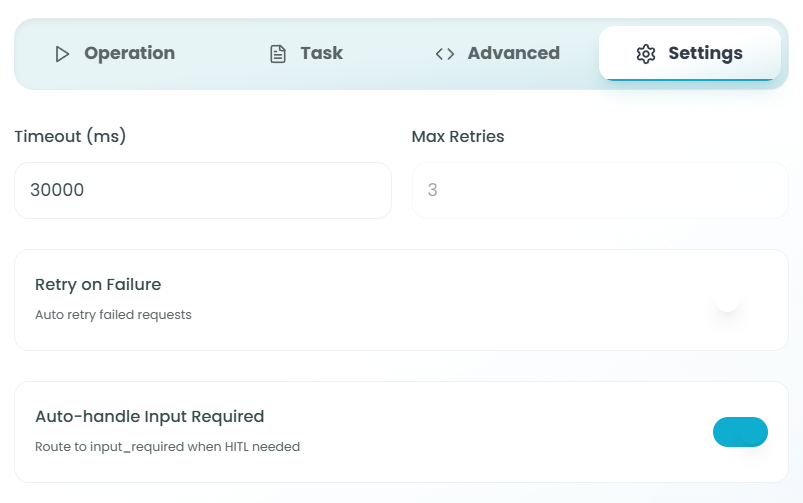Click 'Route to input_required when HITL needed' text
This screenshot has width=803, height=503.
coord(167,447)
